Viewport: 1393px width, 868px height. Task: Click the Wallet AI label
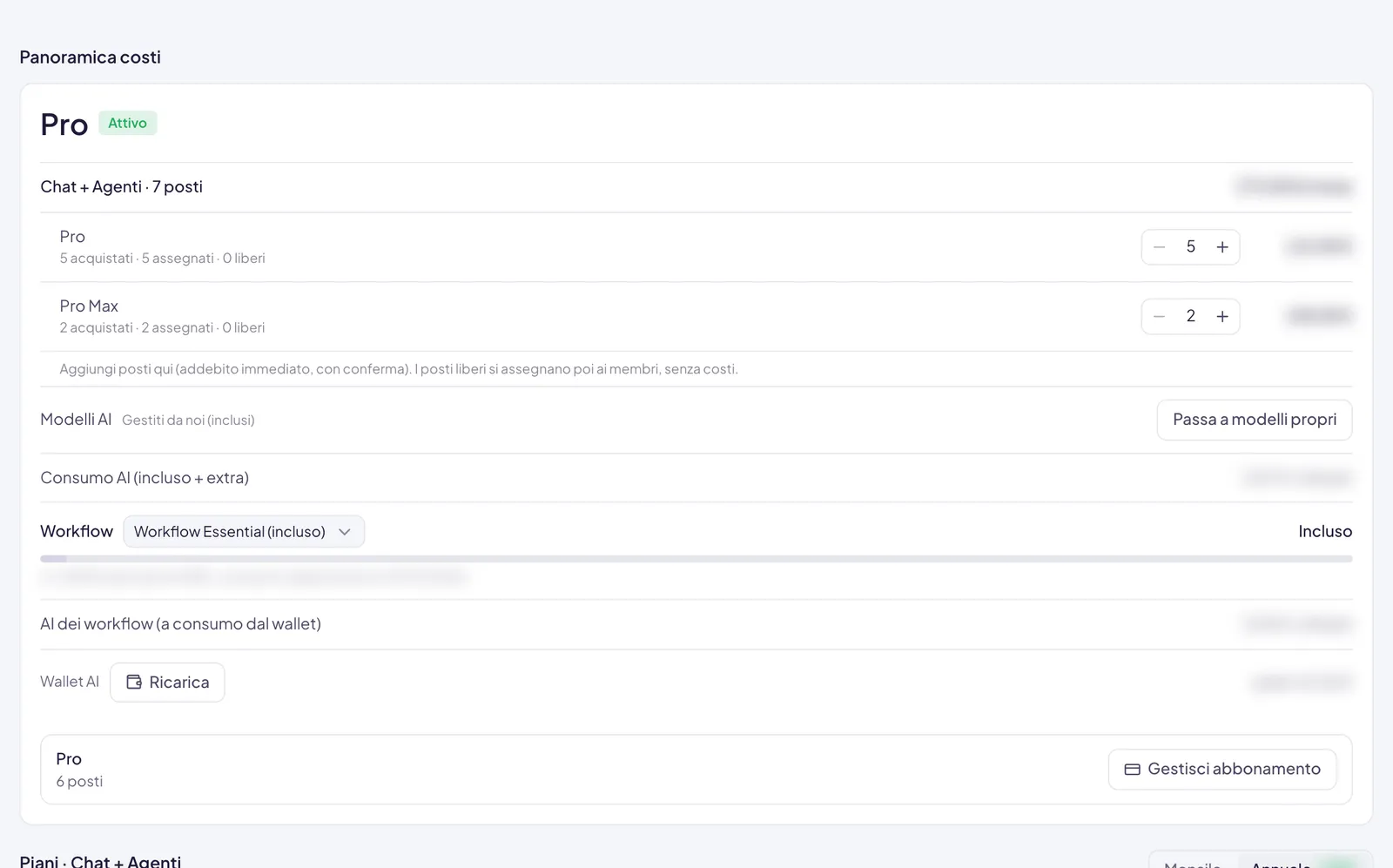click(70, 682)
